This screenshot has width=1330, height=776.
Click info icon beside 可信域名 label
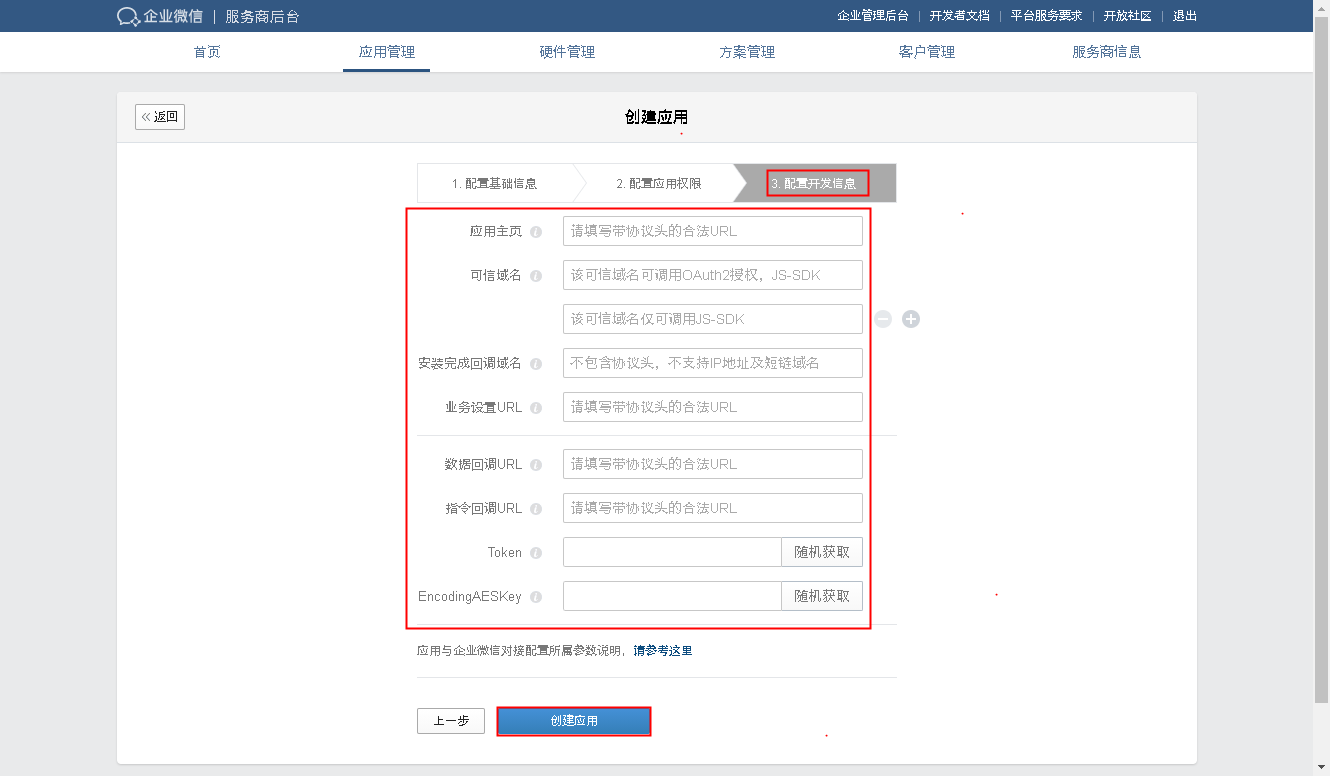(536, 276)
